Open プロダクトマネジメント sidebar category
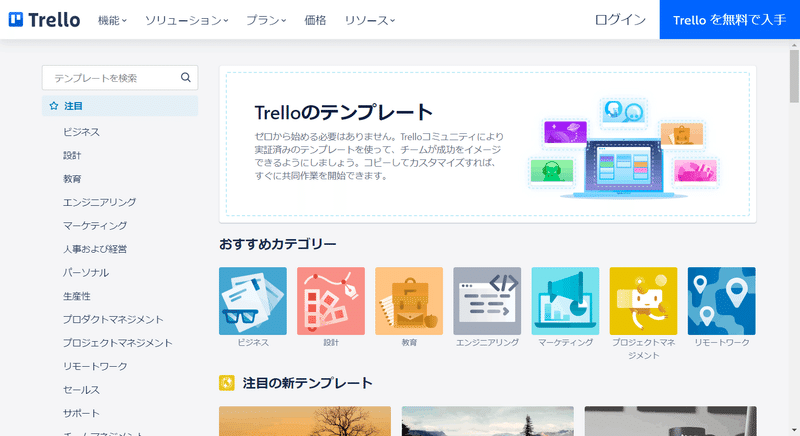Screen dimensions: 800x436 [x=113, y=320]
